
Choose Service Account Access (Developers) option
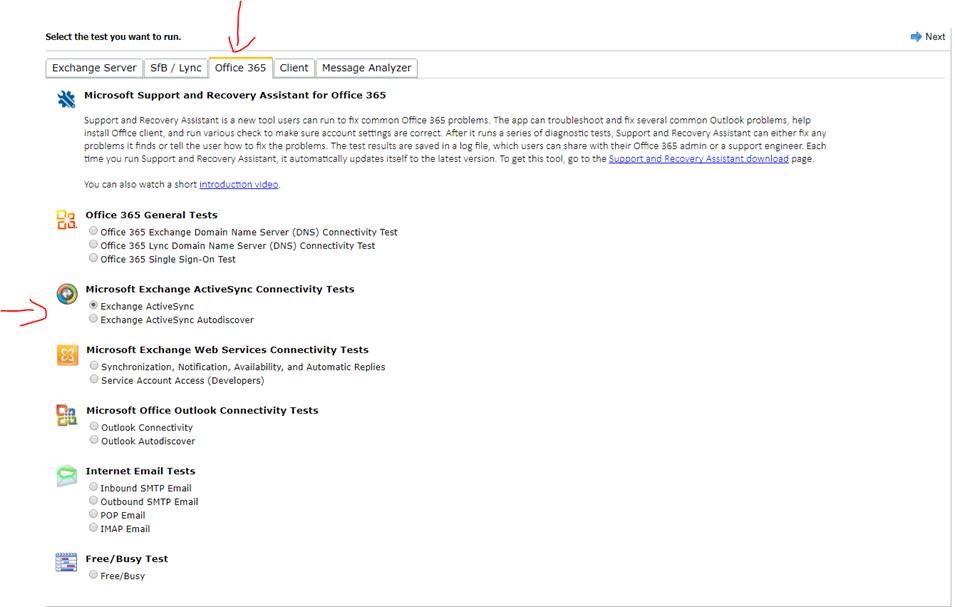pos(94,379)
